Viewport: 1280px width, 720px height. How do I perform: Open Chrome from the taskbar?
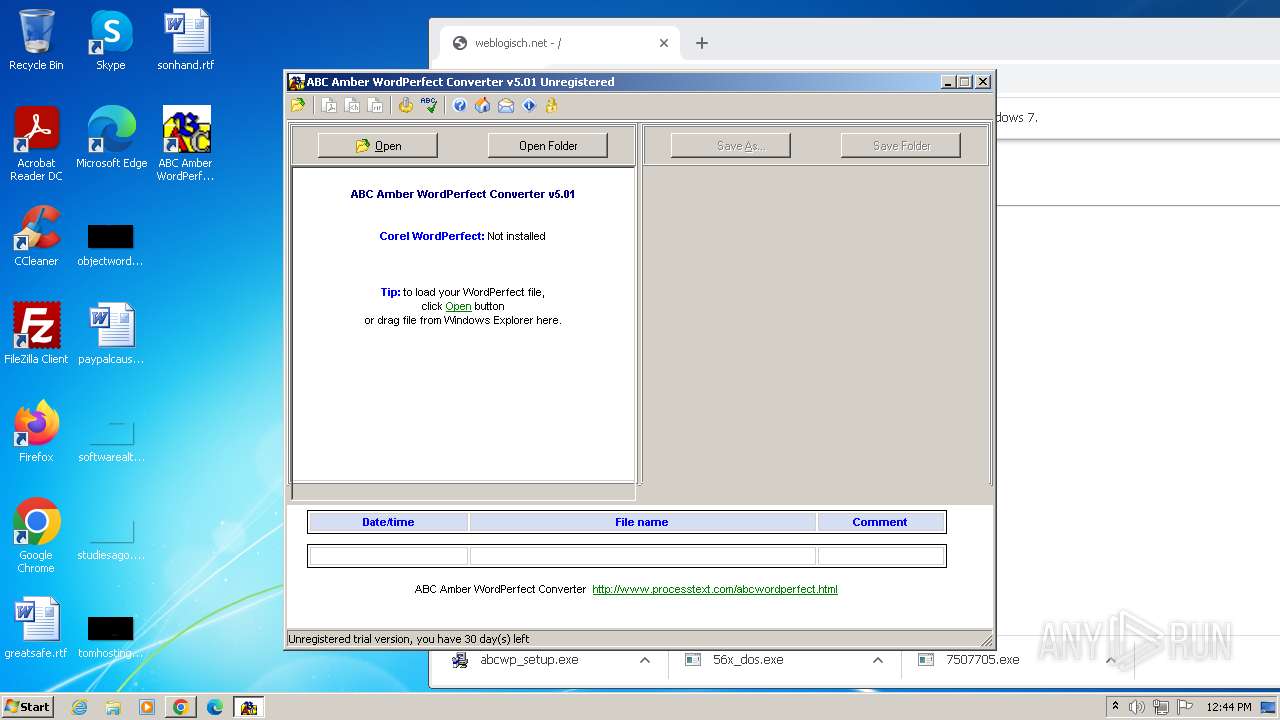click(181, 707)
